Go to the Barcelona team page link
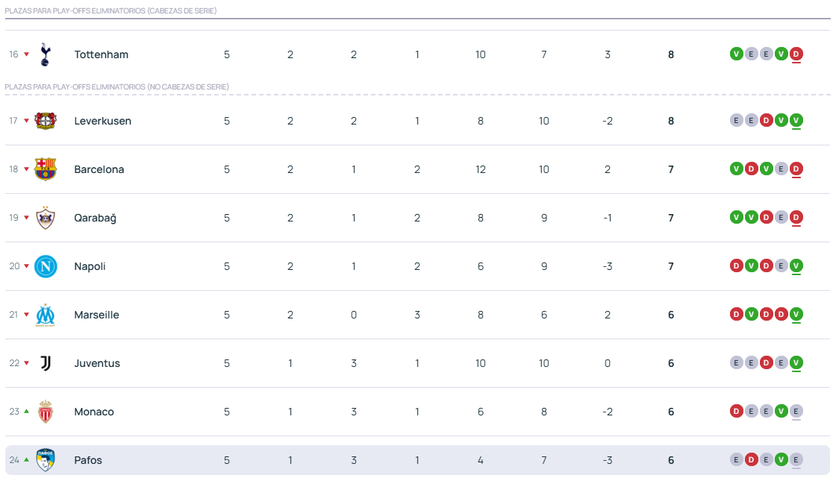 click(x=99, y=169)
